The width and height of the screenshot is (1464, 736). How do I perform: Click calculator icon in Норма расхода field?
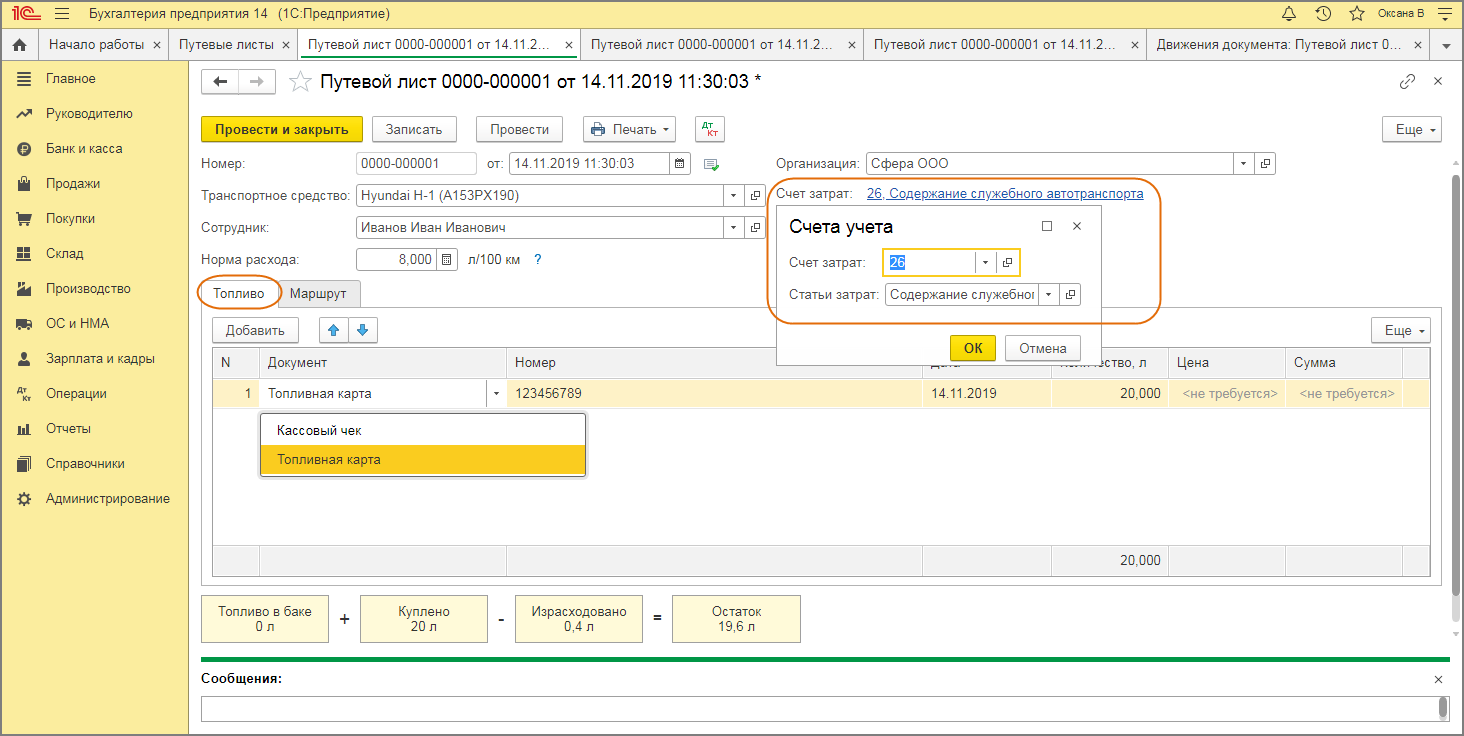coord(447,259)
